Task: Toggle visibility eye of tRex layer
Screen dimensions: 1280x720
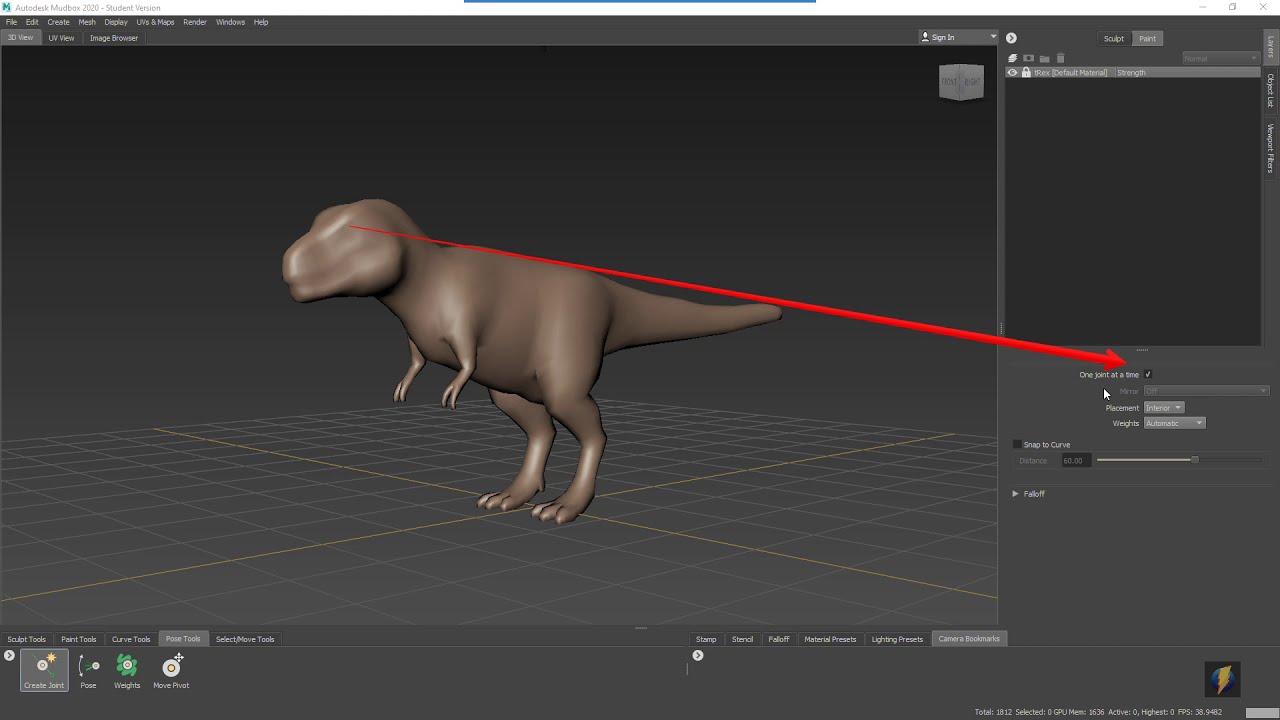Action: click(x=1013, y=73)
